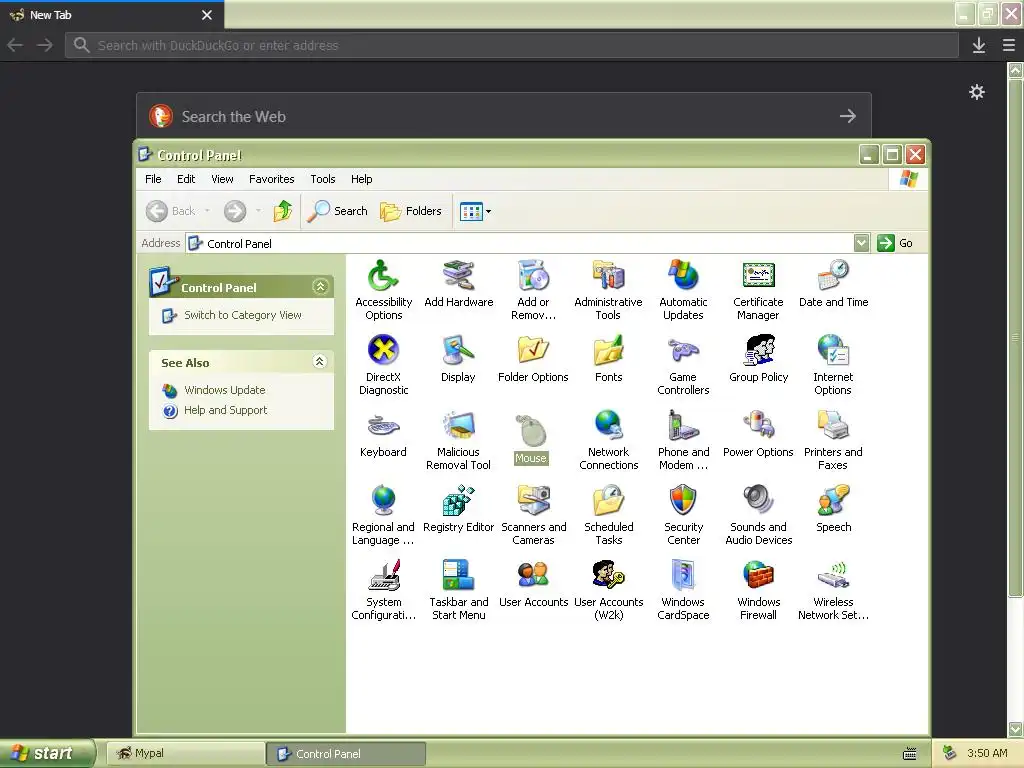Click the Mypal browser address bar
This screenshot has height=768, width=1024.
pos(511,45)
